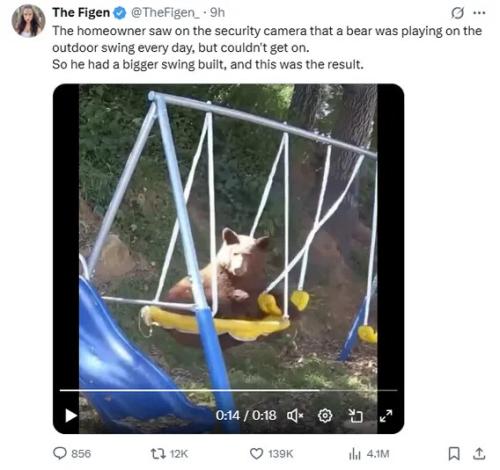The image size is (500, 470).
Task: Share the tweet via upload icon
Action: click(x=479, y=454)
